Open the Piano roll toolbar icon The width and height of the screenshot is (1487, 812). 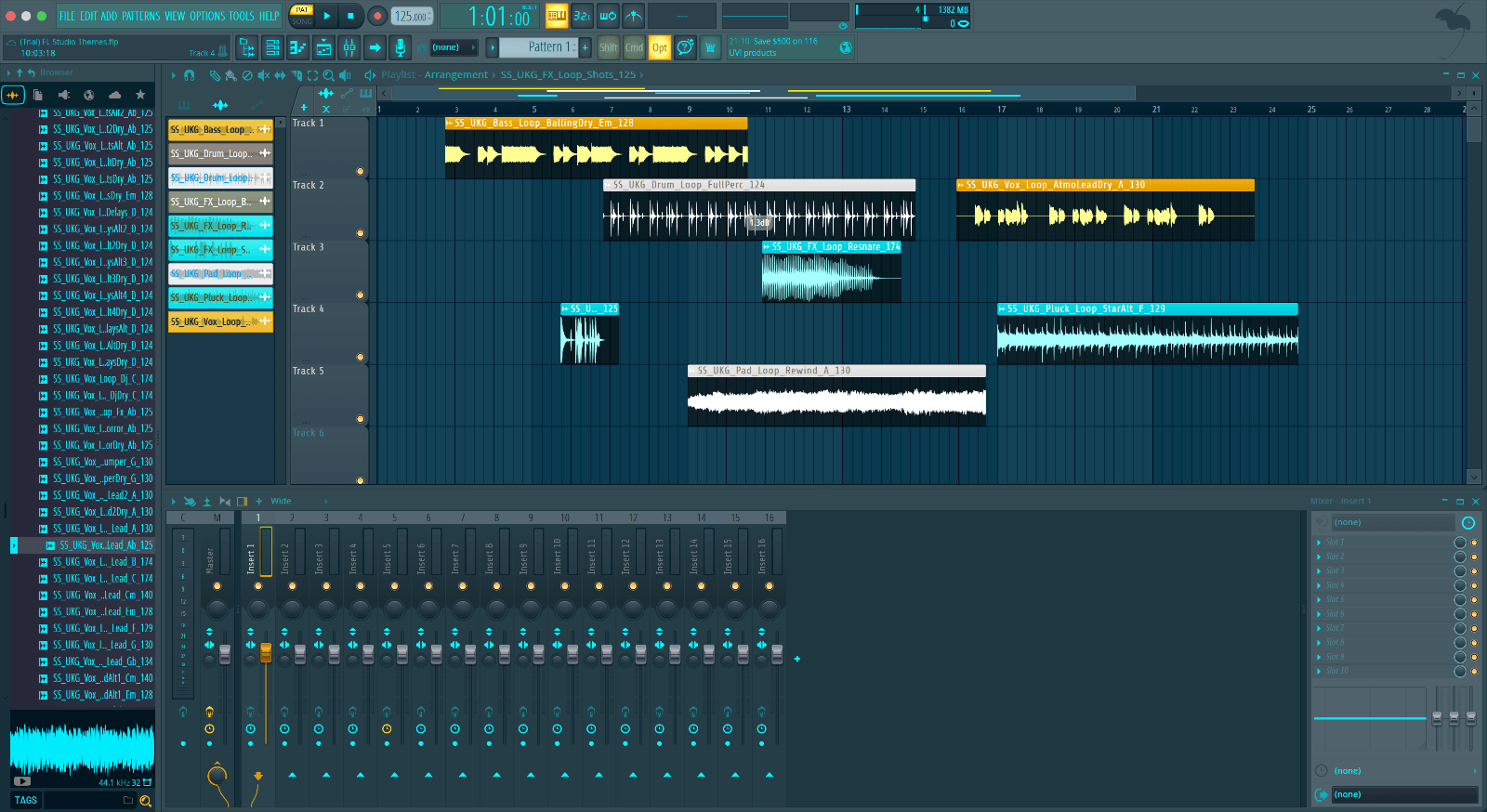pyautogui.click(x=298, y=47)
